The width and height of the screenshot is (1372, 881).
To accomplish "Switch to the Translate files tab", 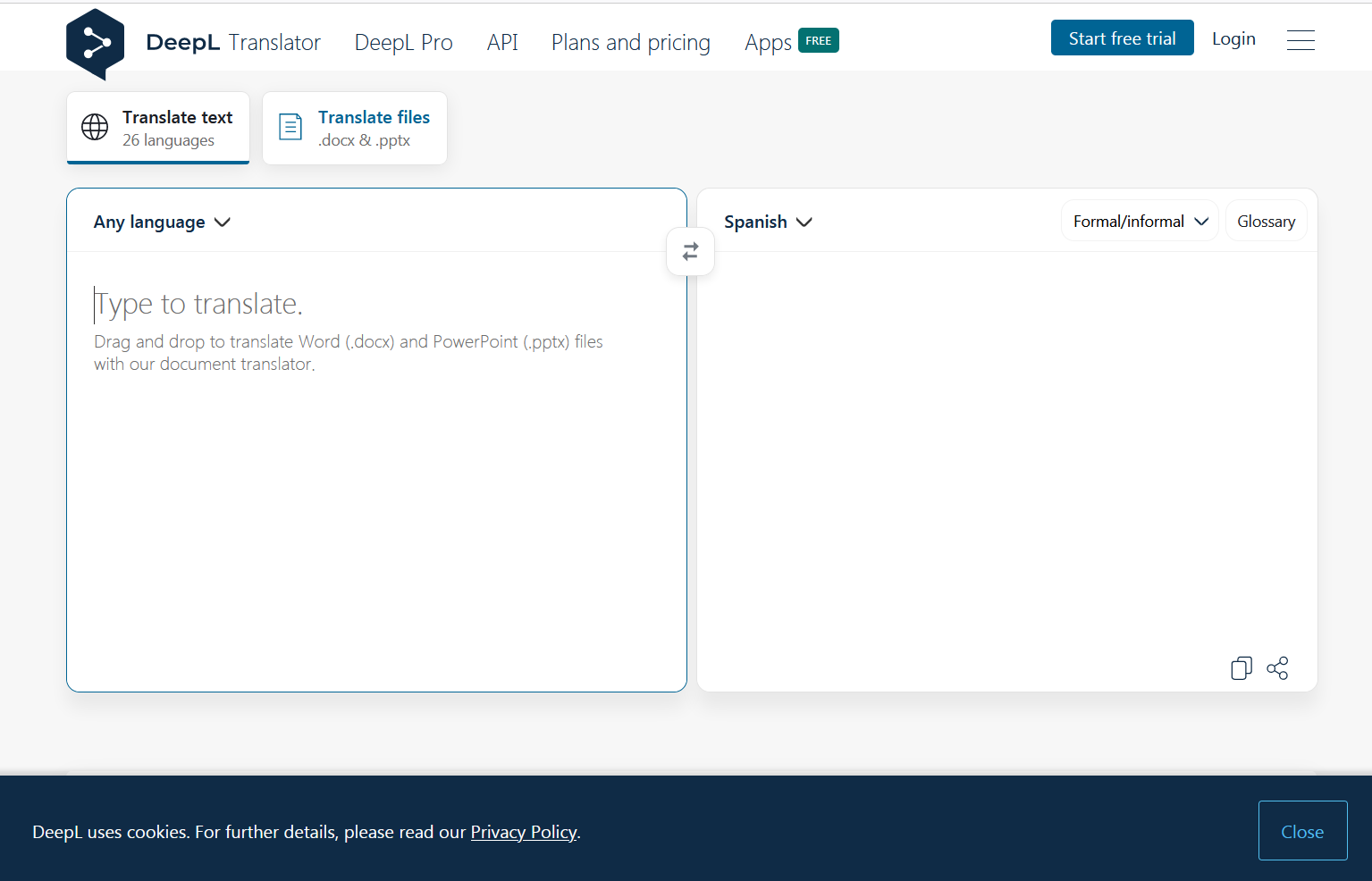I will [x=355, y=128].
